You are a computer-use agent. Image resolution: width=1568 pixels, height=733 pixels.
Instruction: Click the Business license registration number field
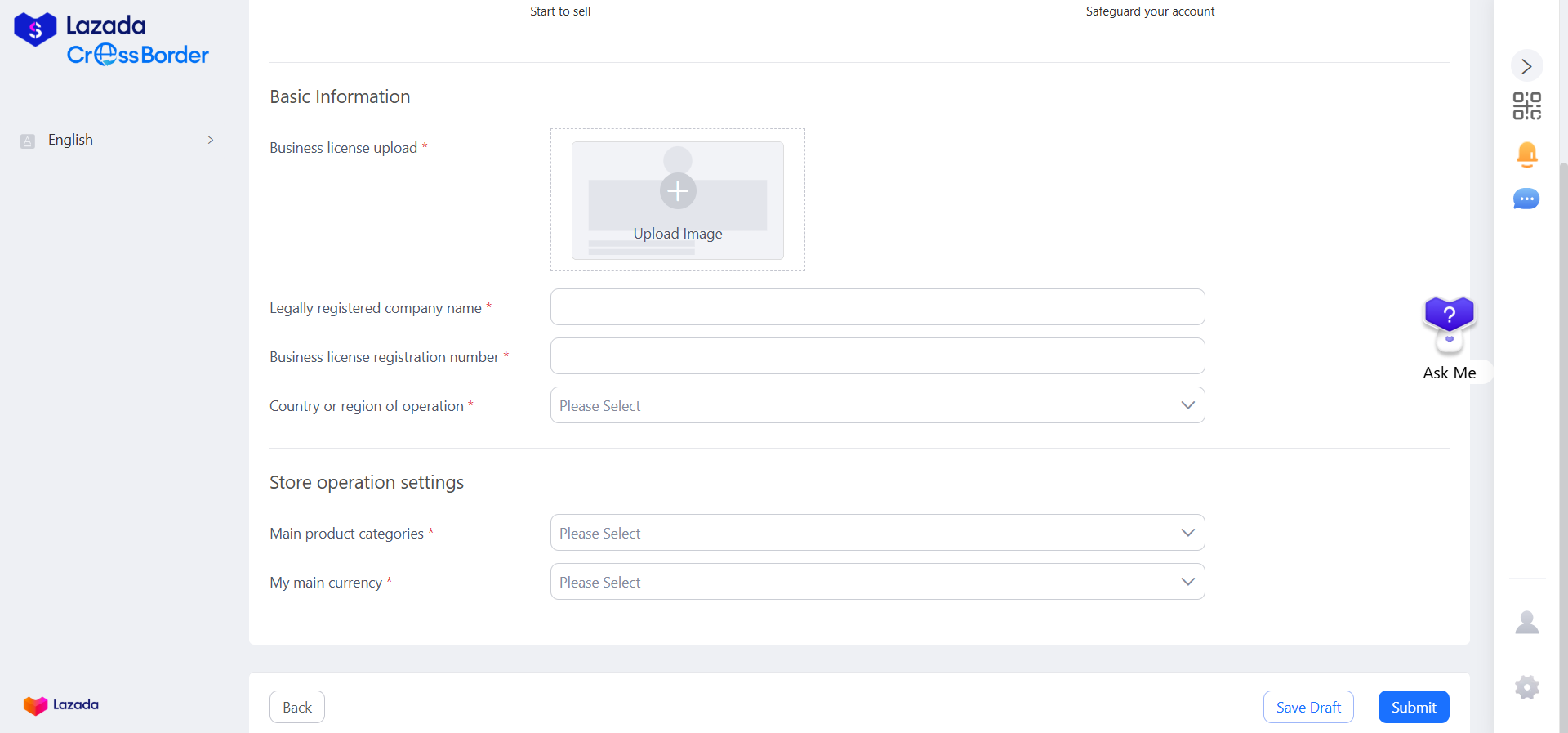[x=877, y=356]
